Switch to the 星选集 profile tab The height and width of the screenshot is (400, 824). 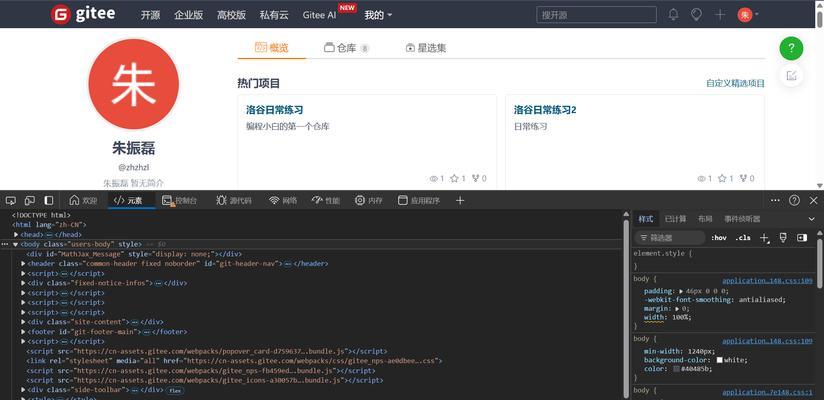point(426,48)
